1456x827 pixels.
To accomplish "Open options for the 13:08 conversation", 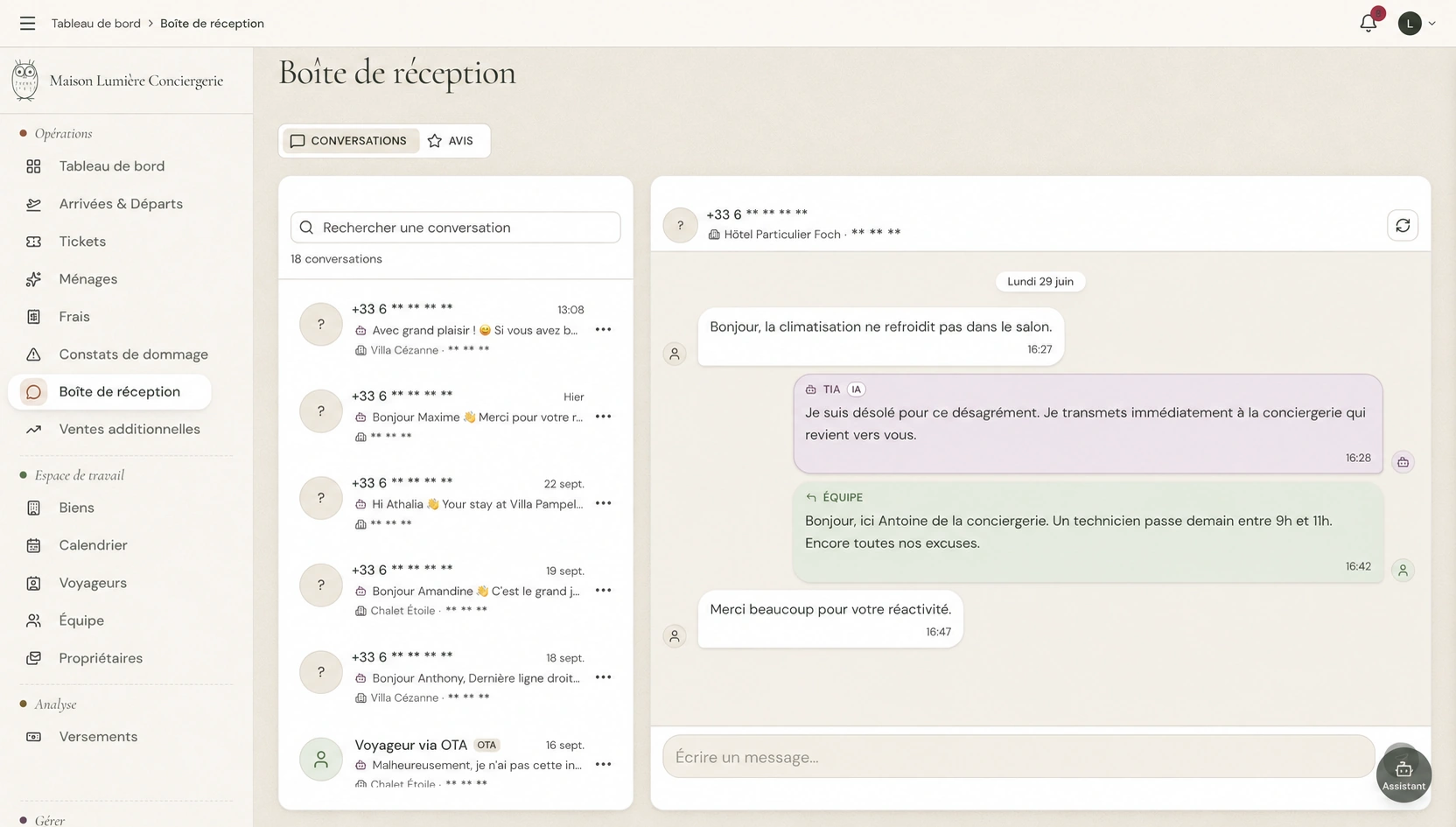I will (x=603, y=330).
